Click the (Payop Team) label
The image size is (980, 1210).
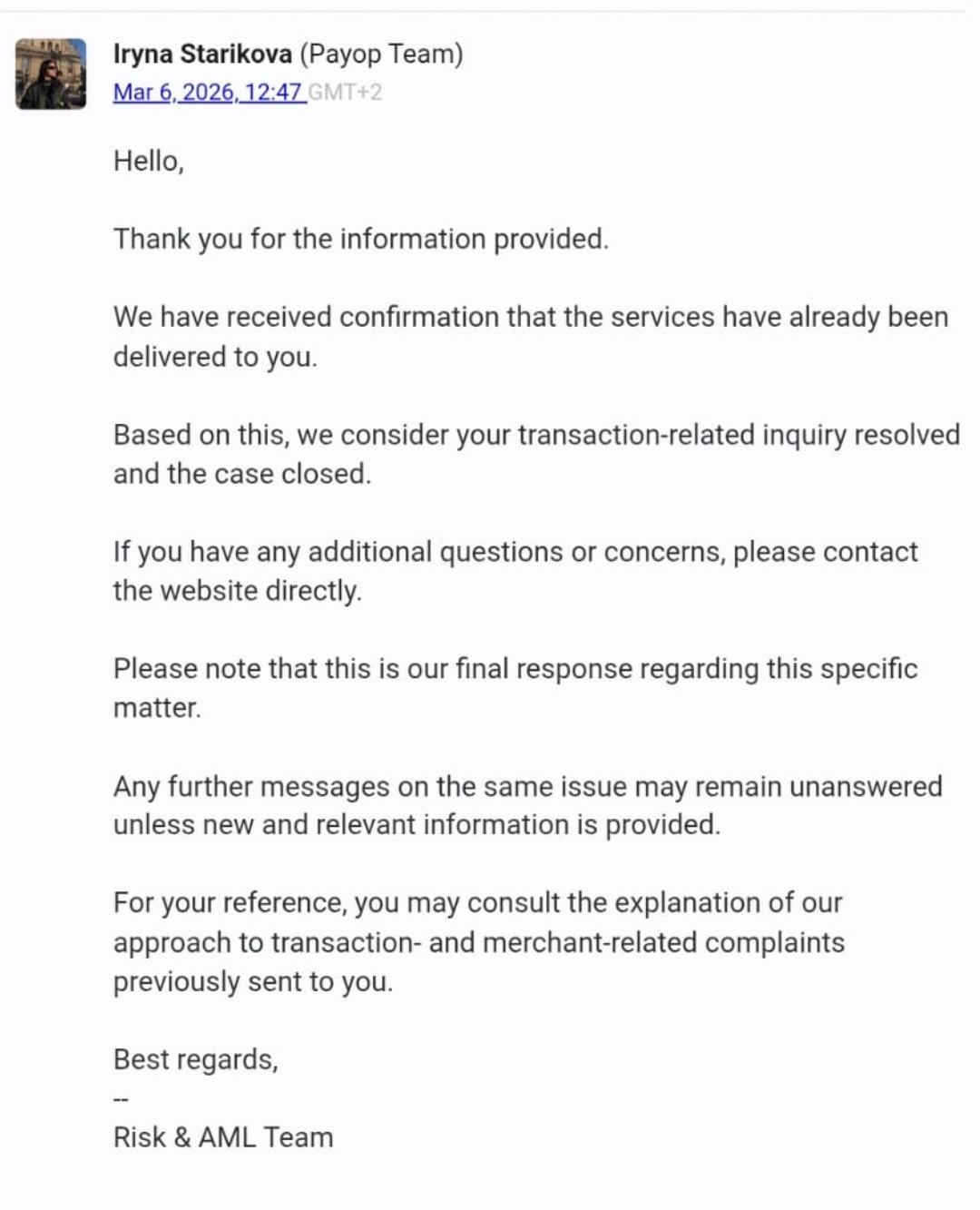tap(381, 54)
